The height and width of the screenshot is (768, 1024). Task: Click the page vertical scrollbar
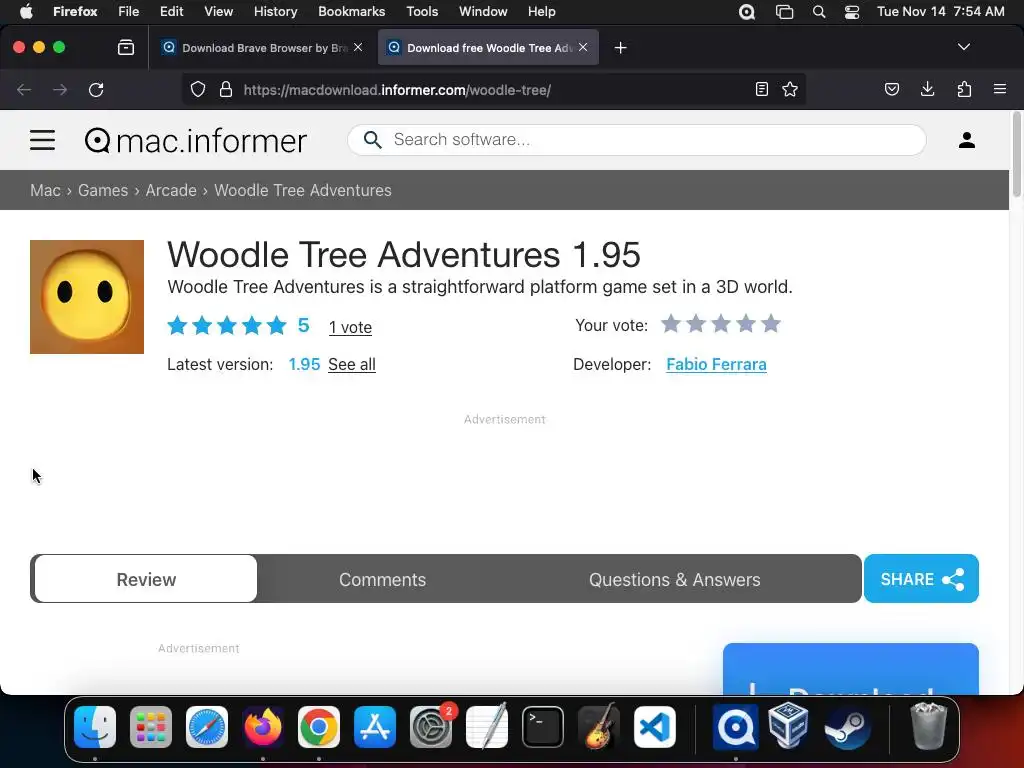tap(1016, 155)
